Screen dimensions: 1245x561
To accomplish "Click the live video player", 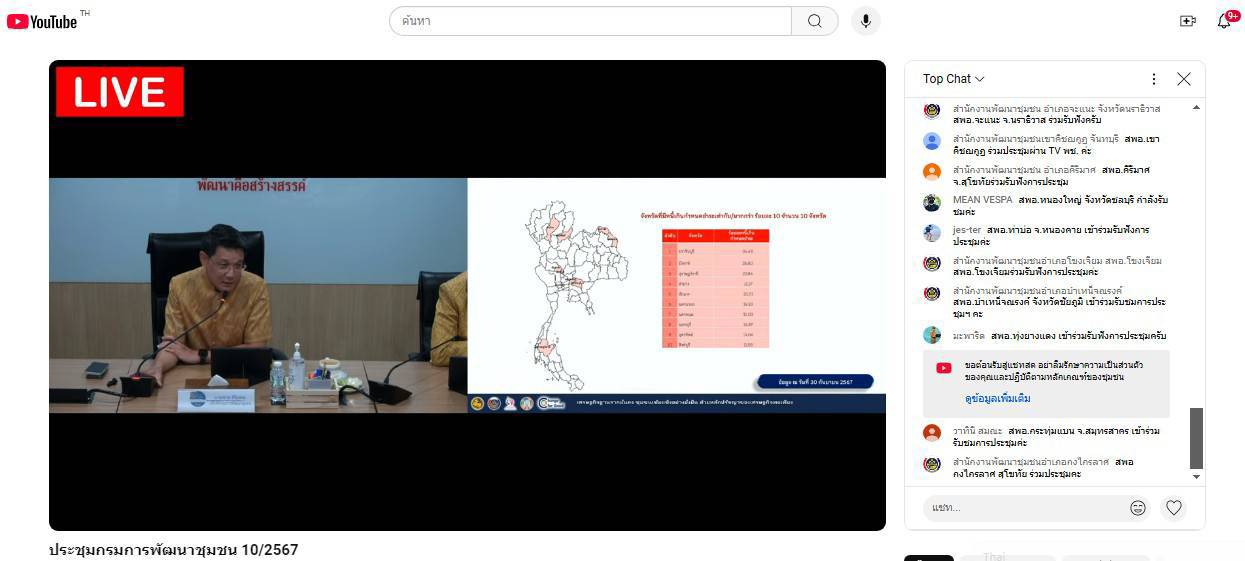I will pyautogui.click(x=467, y=295).
